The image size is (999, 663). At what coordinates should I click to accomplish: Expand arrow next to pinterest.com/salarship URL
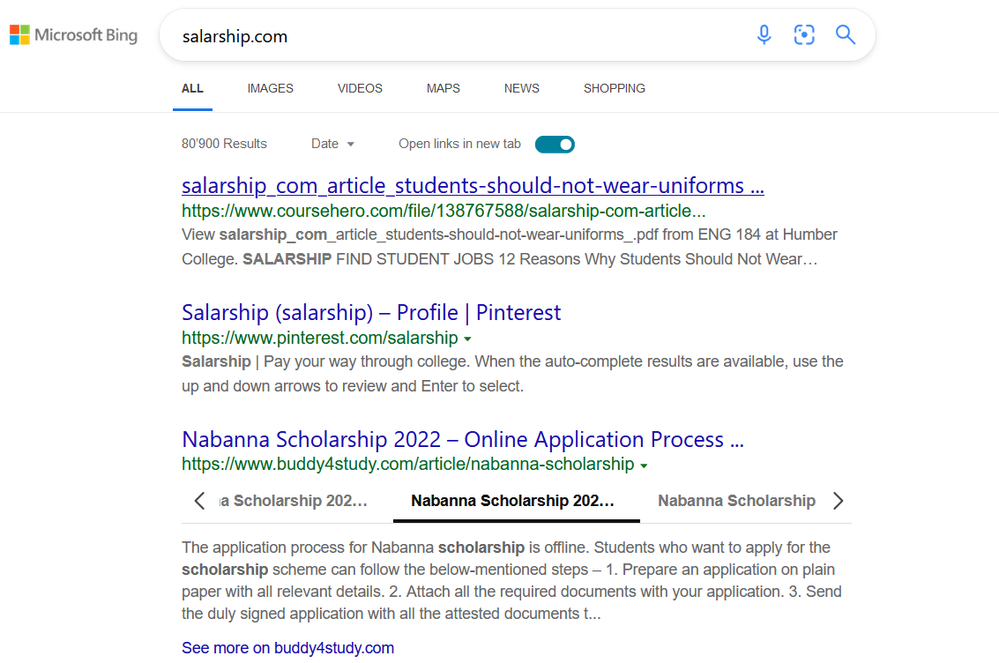click(468, 339)
